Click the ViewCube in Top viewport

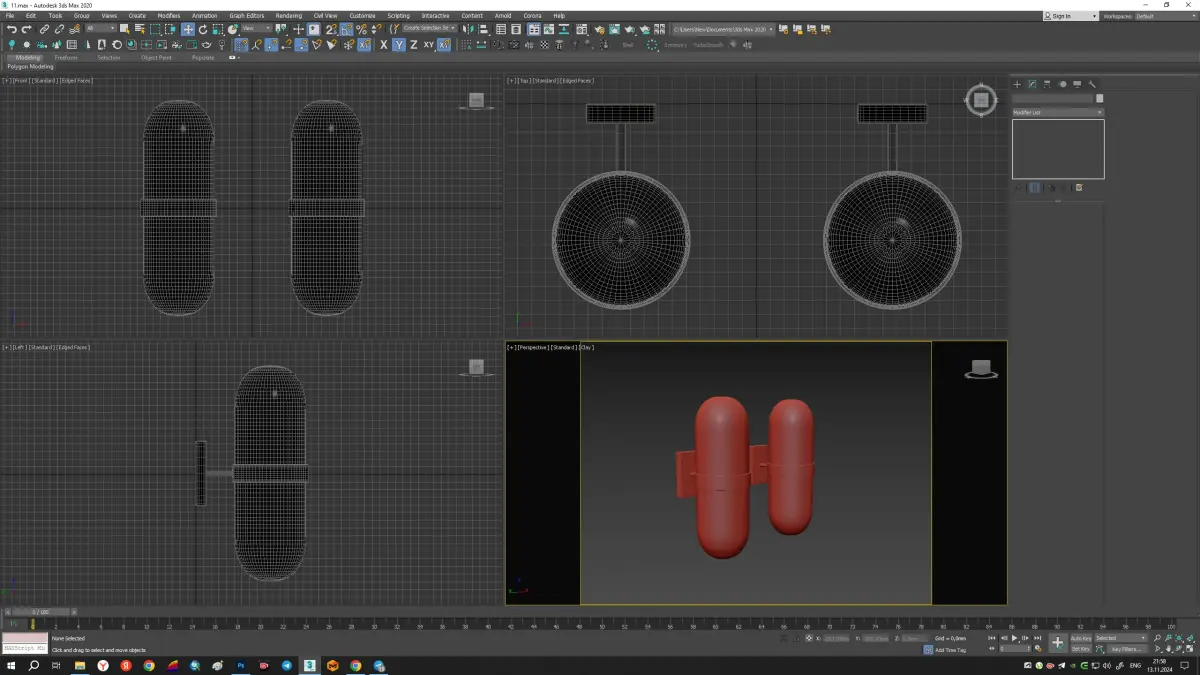(x=981, y=99)
